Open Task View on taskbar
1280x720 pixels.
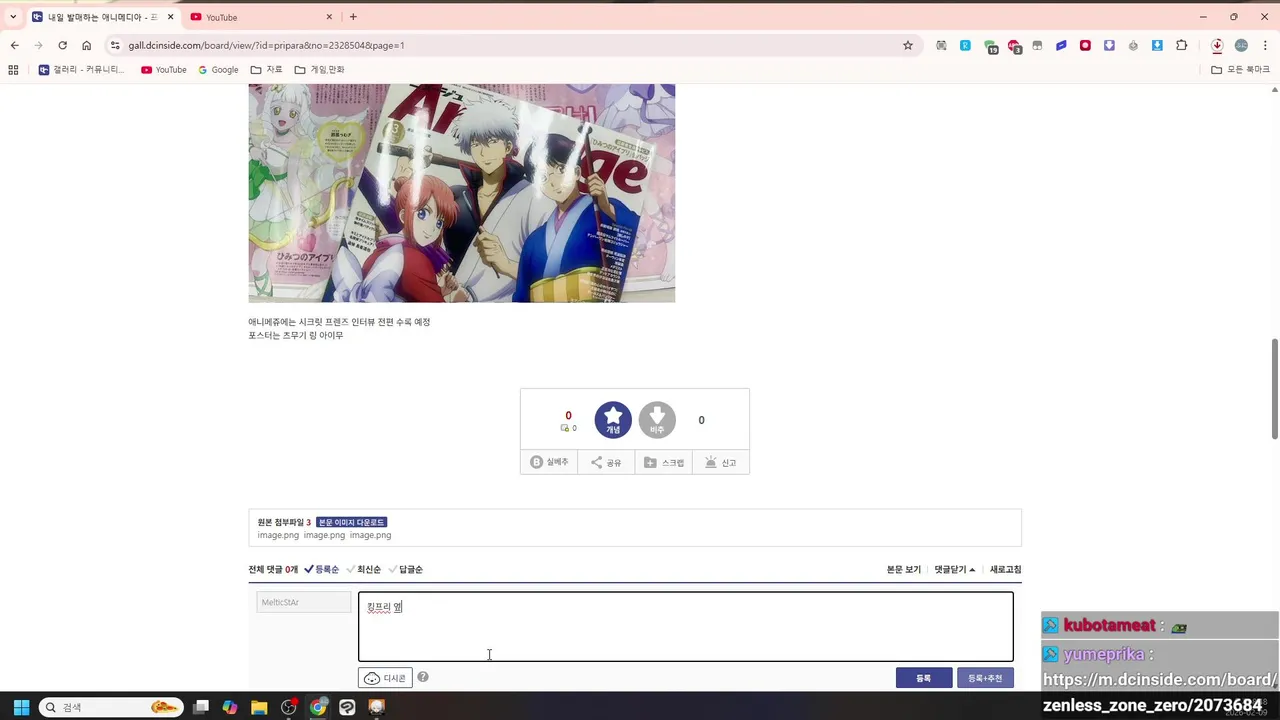[x=201, y=707]
